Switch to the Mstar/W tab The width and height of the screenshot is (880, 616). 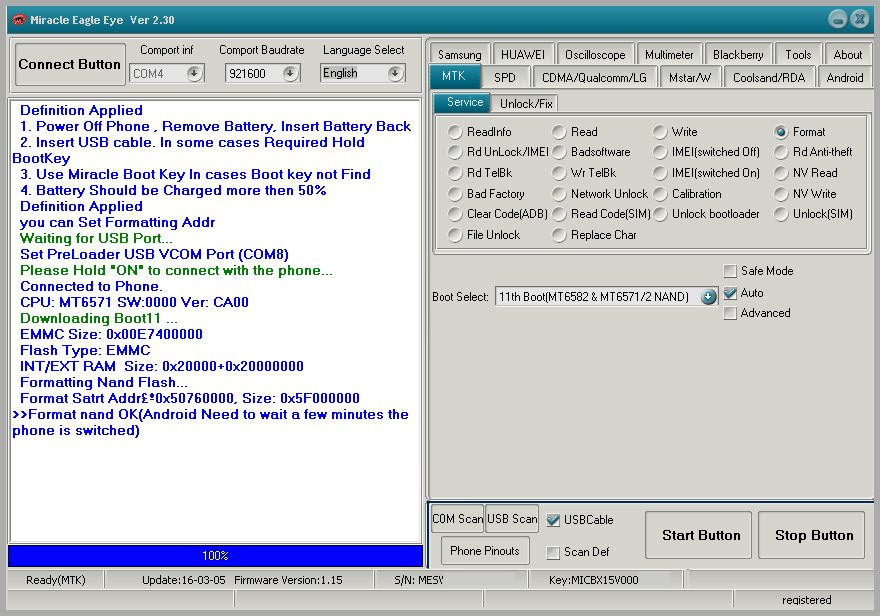690,77
